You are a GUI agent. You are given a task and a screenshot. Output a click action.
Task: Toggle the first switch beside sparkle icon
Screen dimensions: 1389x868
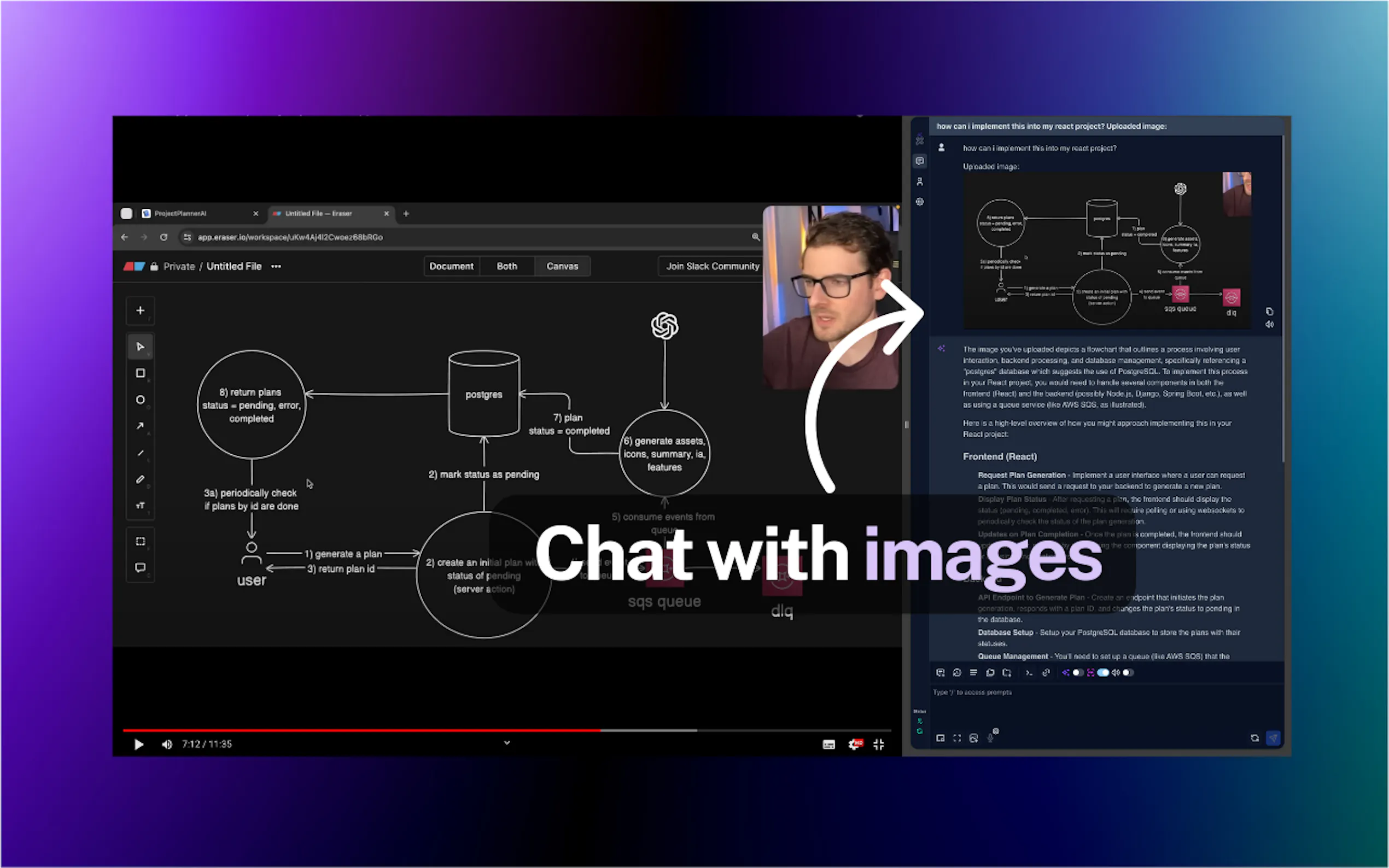click(1078, 673)
